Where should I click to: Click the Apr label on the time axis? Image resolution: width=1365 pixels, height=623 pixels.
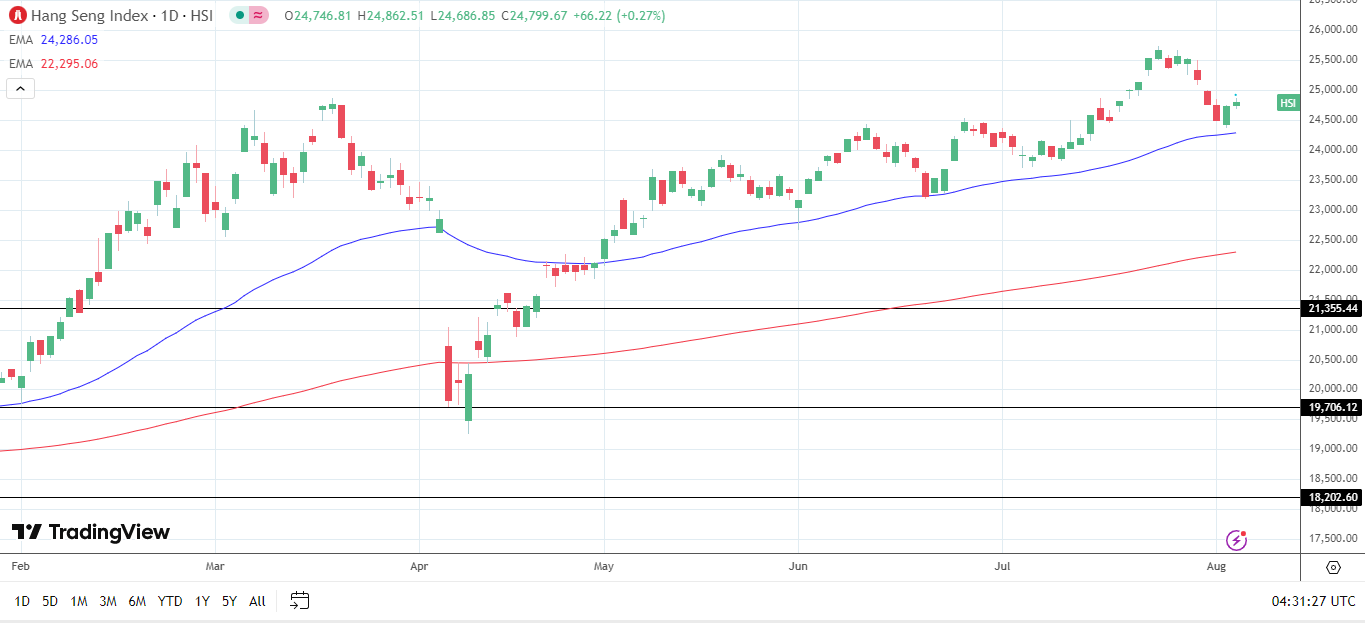419,567
